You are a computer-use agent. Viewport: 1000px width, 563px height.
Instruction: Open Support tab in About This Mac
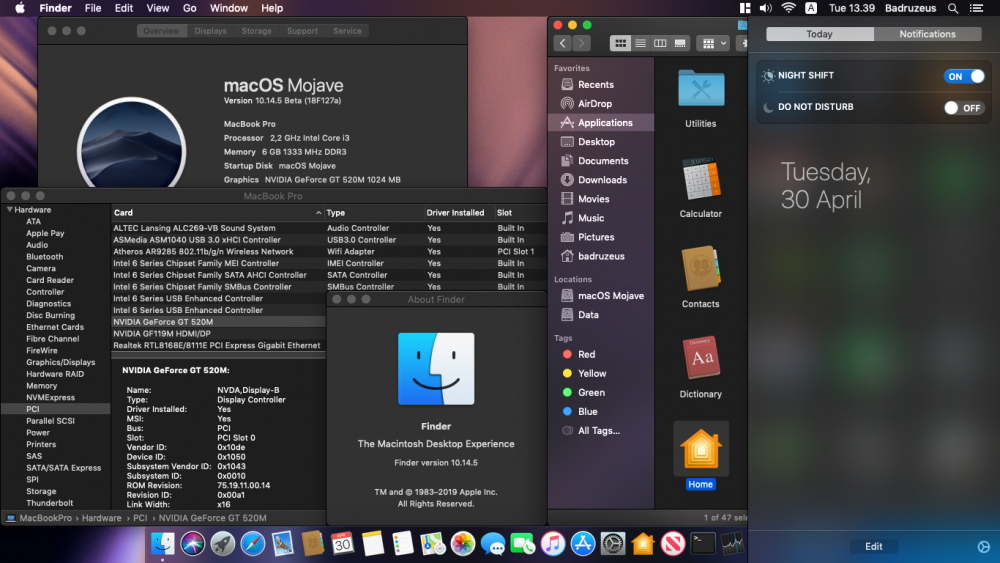302,31
